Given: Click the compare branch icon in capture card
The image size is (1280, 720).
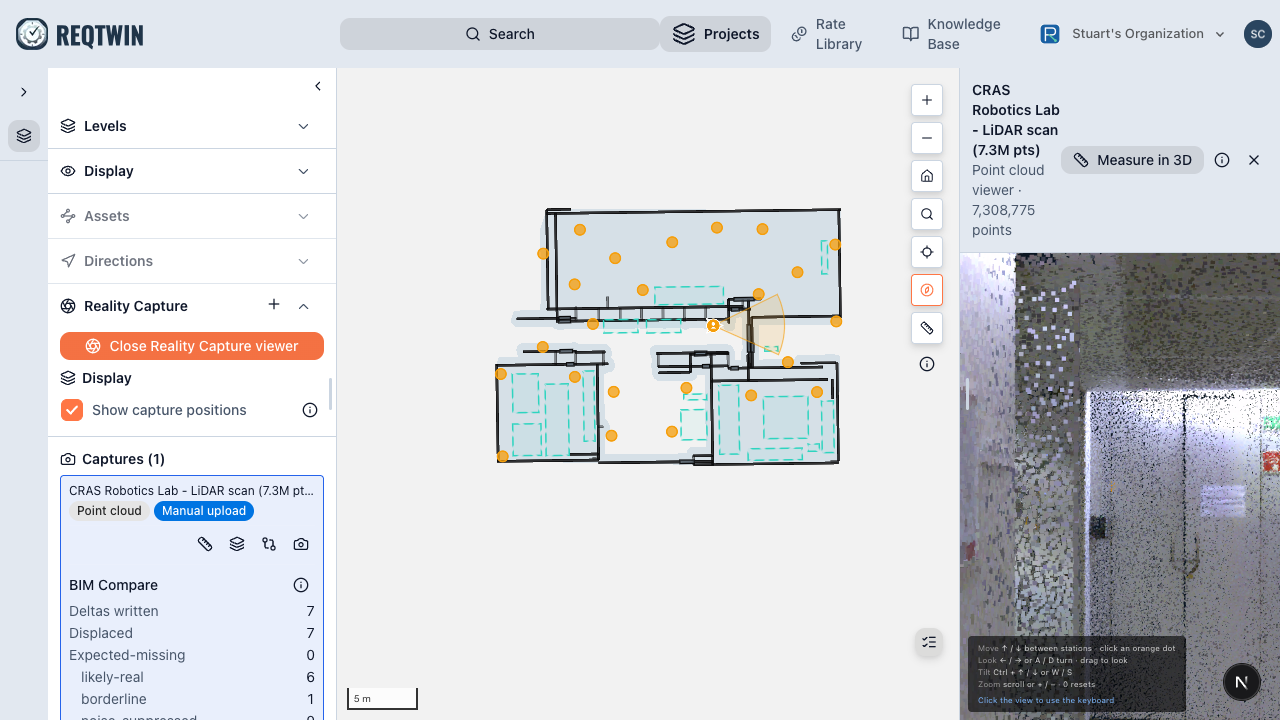Looking at the screenshot, I should (x=269, y=544).
